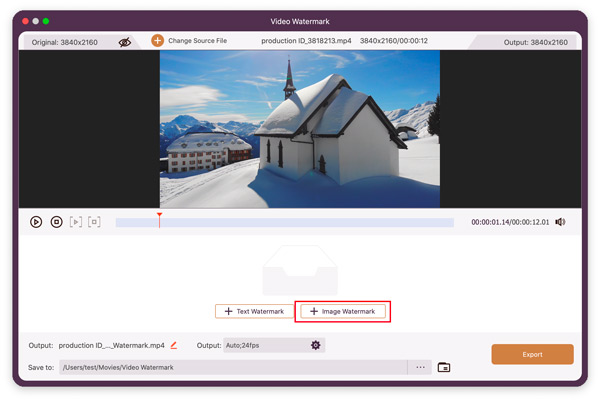This screenshot has height=401, width=600.
Task: Click the green maximize window button
Action: [x=46, y=21]
